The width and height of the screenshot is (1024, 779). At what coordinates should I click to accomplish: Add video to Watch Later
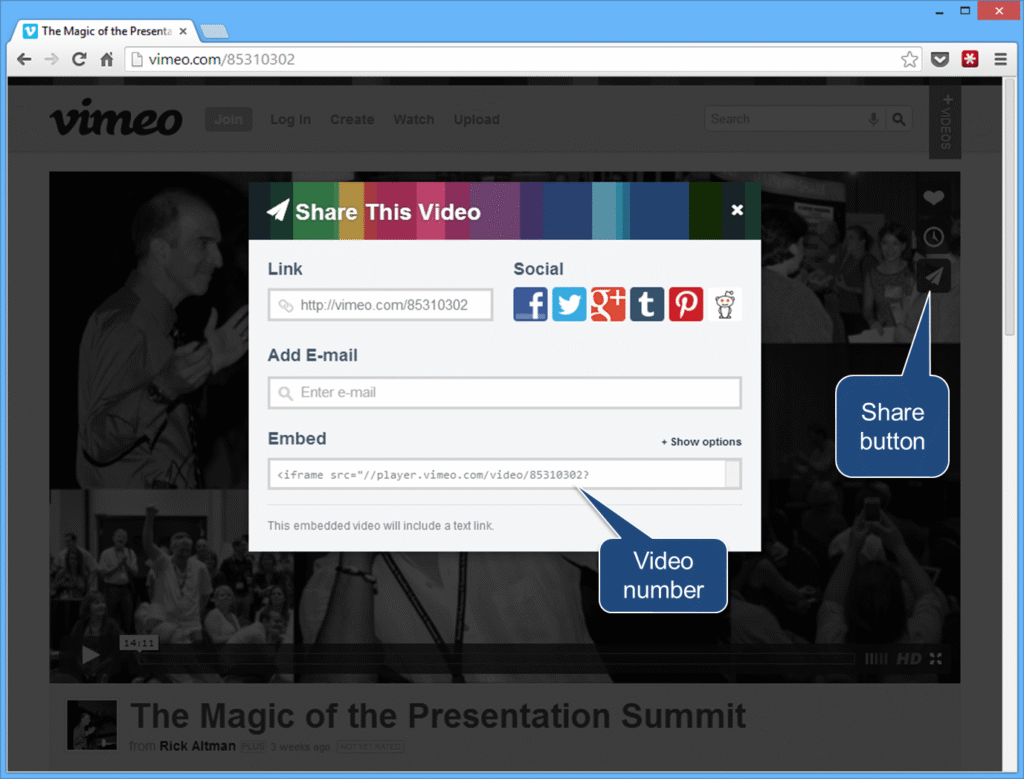click(933, 237)
